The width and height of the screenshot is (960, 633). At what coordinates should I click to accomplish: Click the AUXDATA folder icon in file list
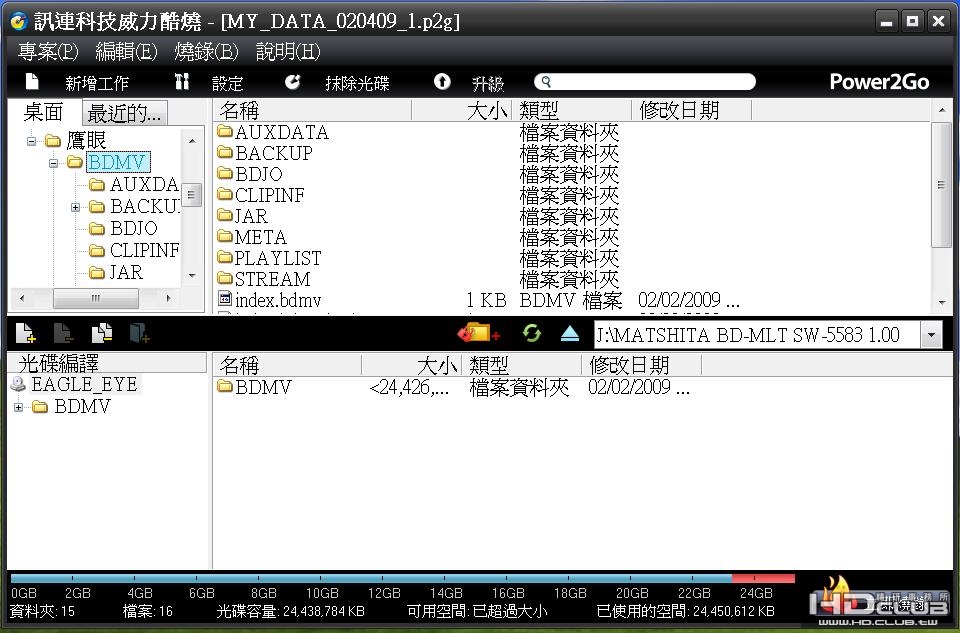point(225,131)
